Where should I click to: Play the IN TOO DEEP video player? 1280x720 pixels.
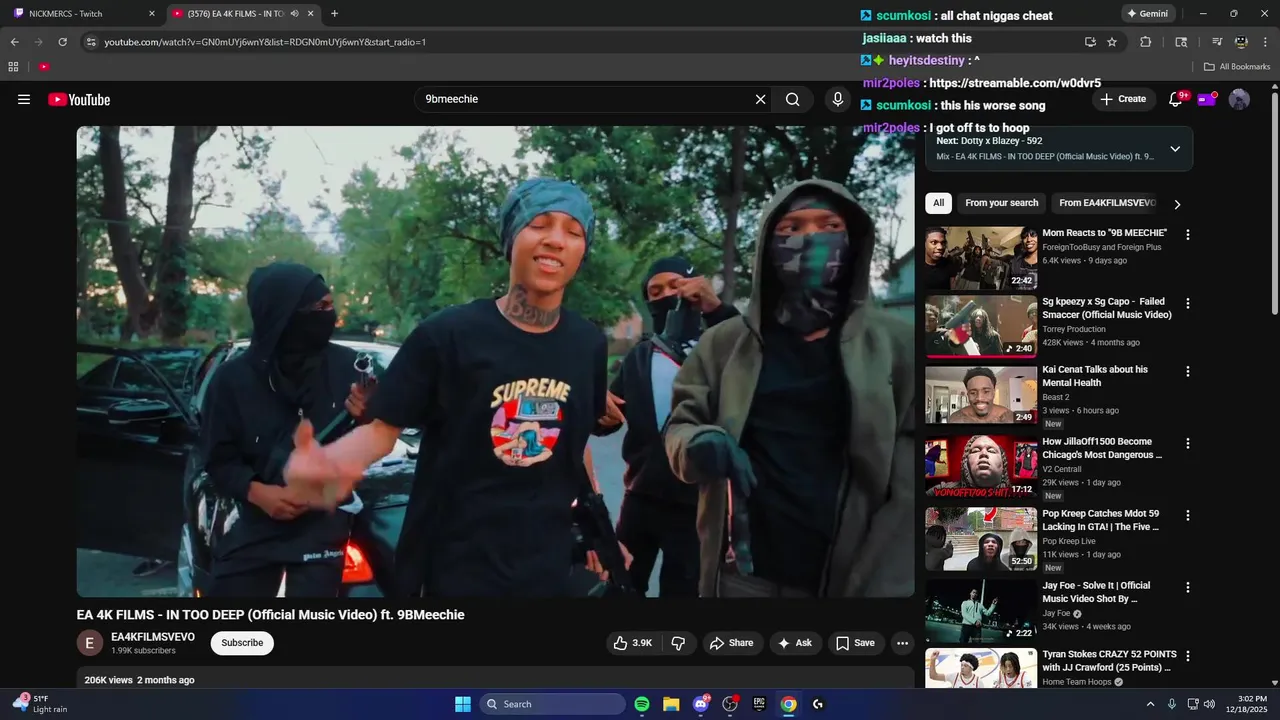tap(495, 361)
